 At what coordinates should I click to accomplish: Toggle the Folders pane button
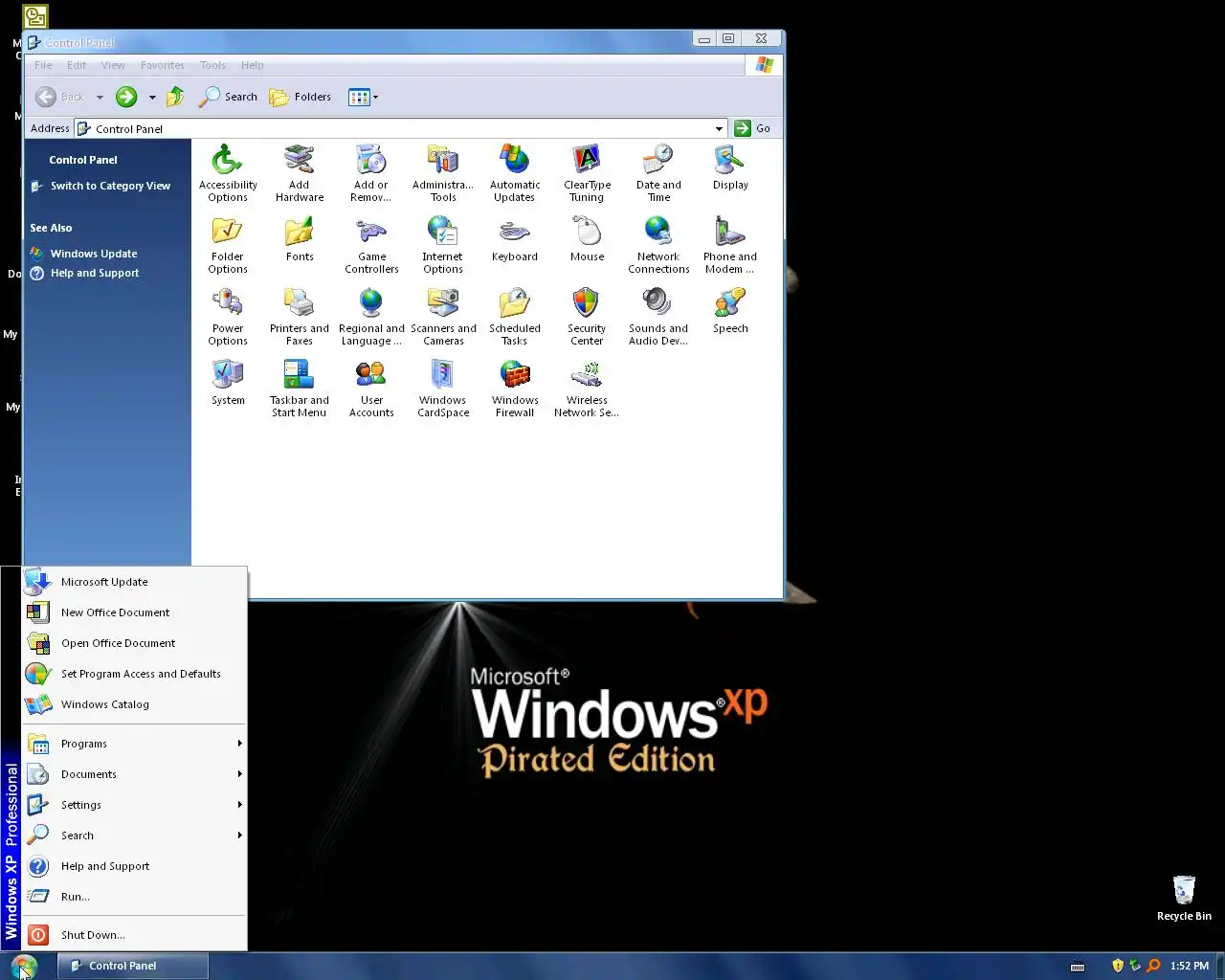[301, 97]
